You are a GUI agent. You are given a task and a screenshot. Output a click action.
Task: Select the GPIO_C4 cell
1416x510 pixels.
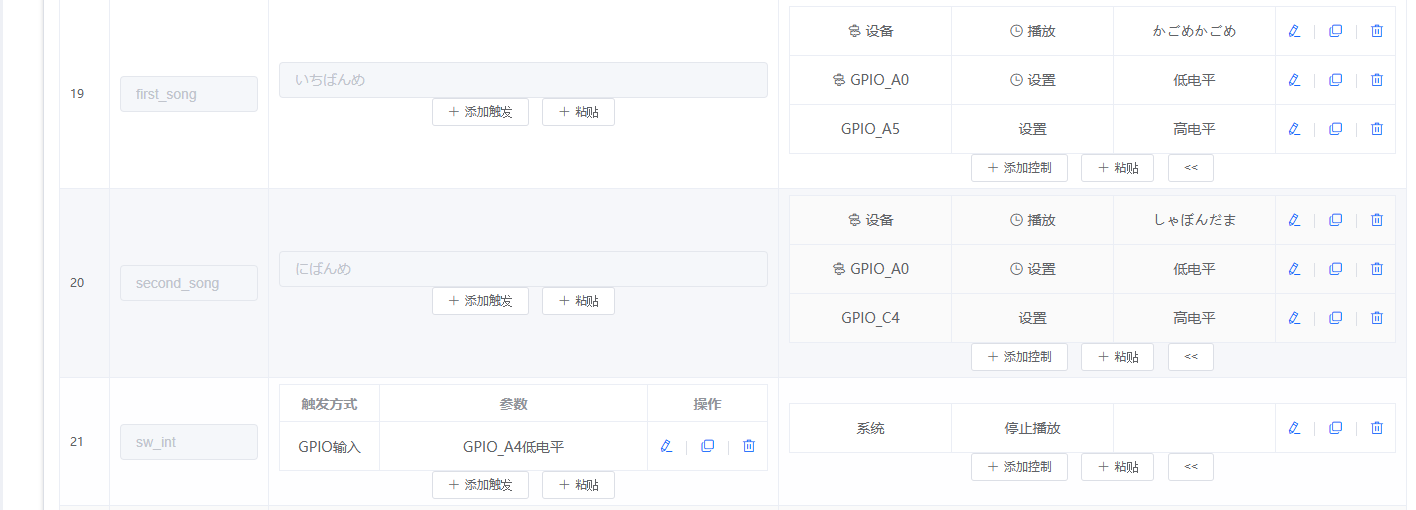(x=870, y=318)
